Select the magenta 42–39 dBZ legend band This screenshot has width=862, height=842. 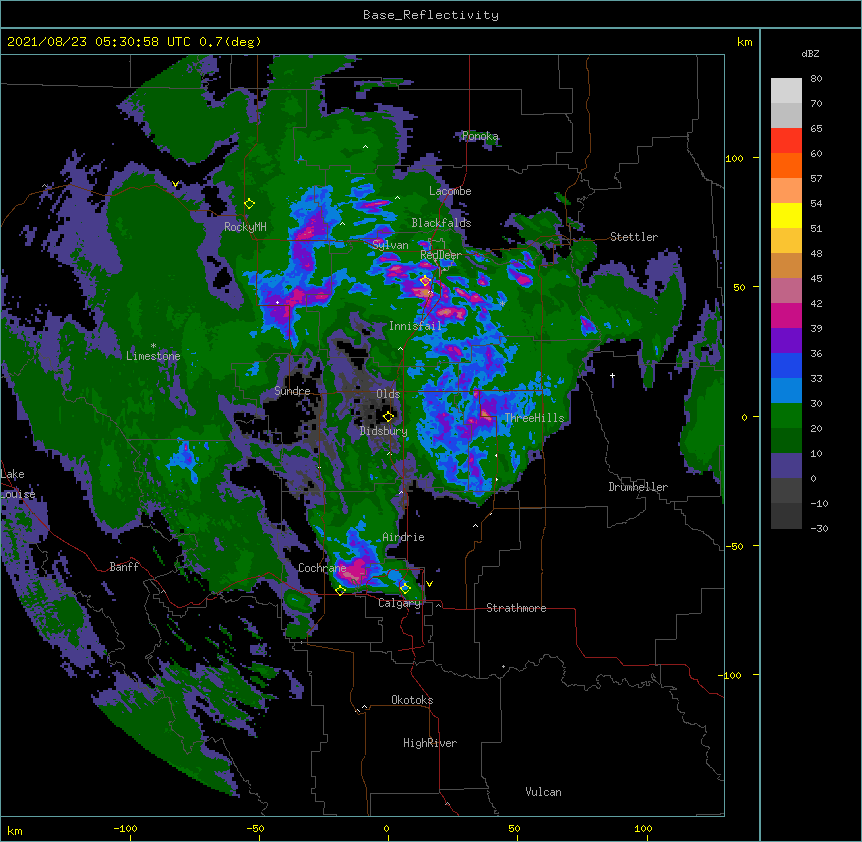click(786, 315)
